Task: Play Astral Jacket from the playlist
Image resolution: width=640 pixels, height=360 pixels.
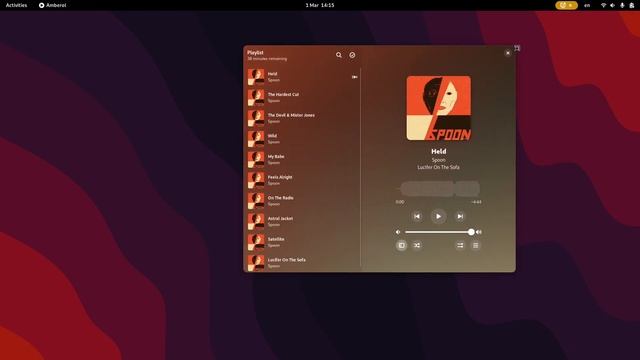Action: pyautogui.click(x=302, y=222)
